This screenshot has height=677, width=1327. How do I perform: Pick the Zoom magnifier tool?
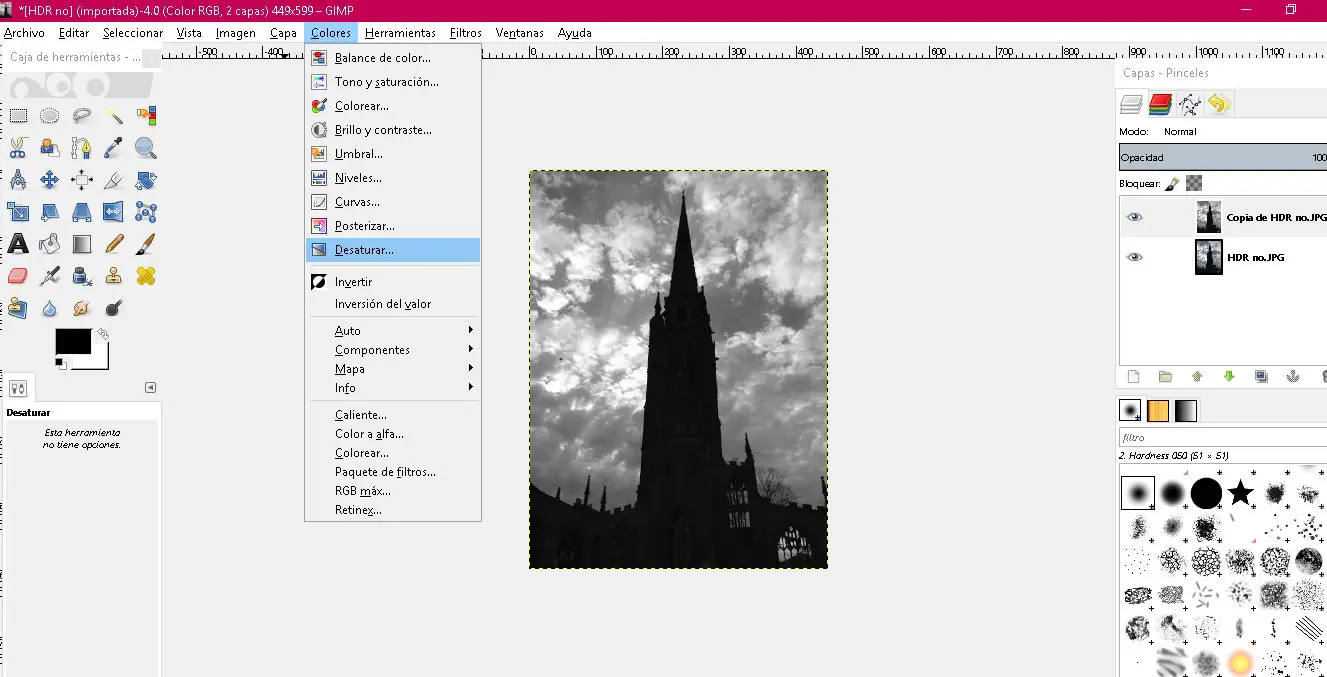pyautogui.click(x=146, y=149)
